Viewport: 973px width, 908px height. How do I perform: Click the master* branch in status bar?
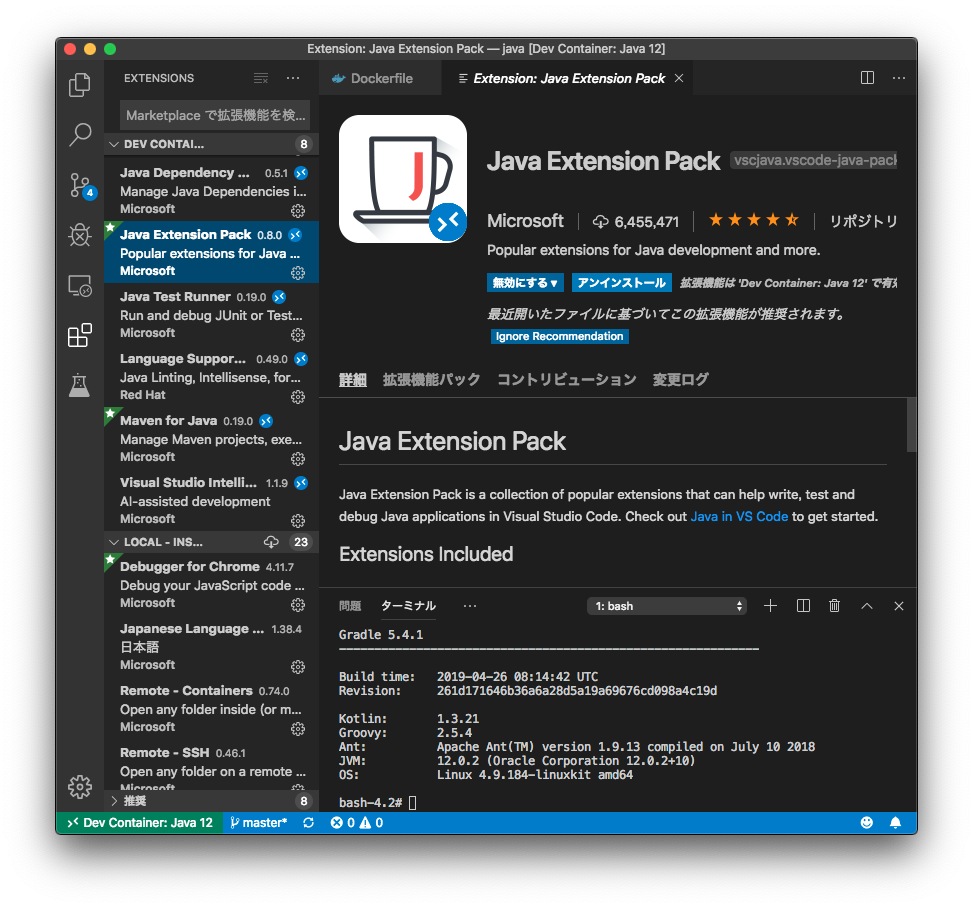259,822
